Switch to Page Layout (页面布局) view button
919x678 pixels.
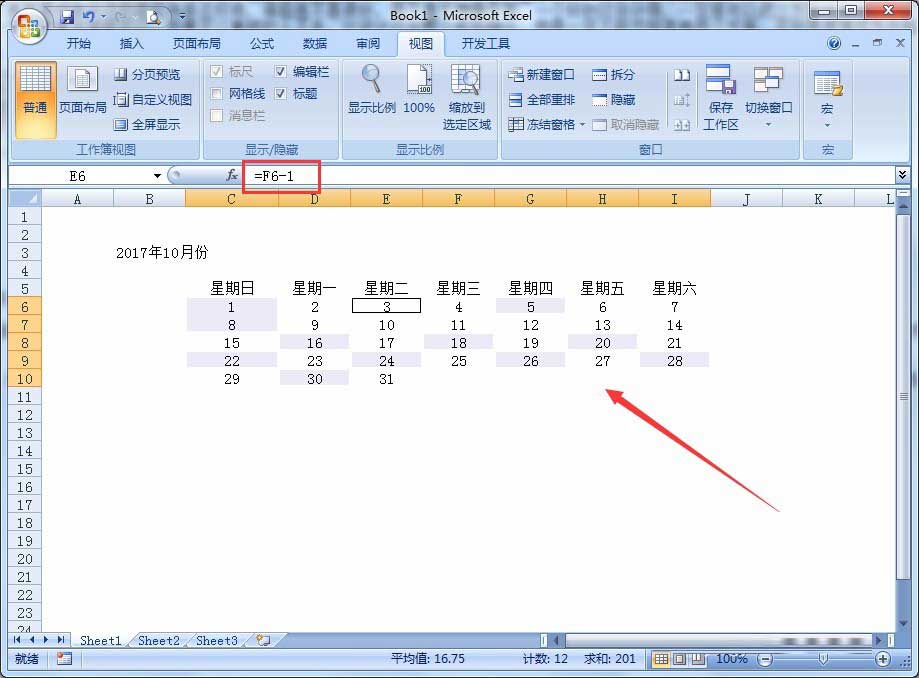pos(83,90)
